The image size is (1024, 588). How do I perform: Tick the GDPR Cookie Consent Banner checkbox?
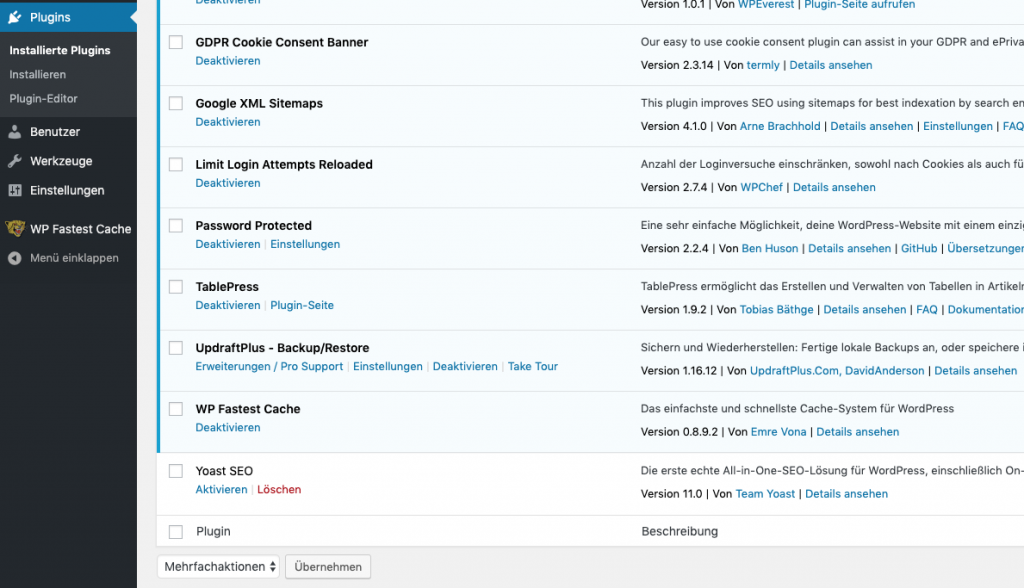[176, 43]
